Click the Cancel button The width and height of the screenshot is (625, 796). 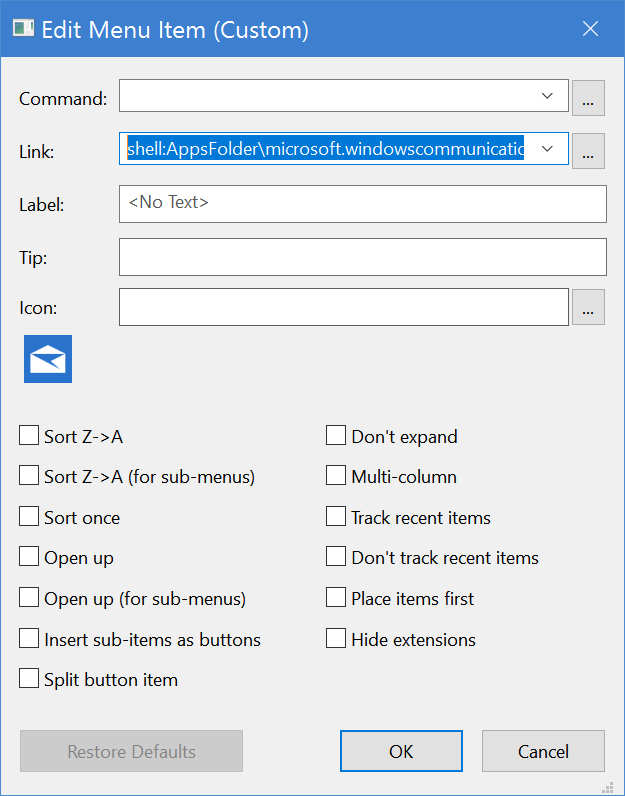(543, 751)
